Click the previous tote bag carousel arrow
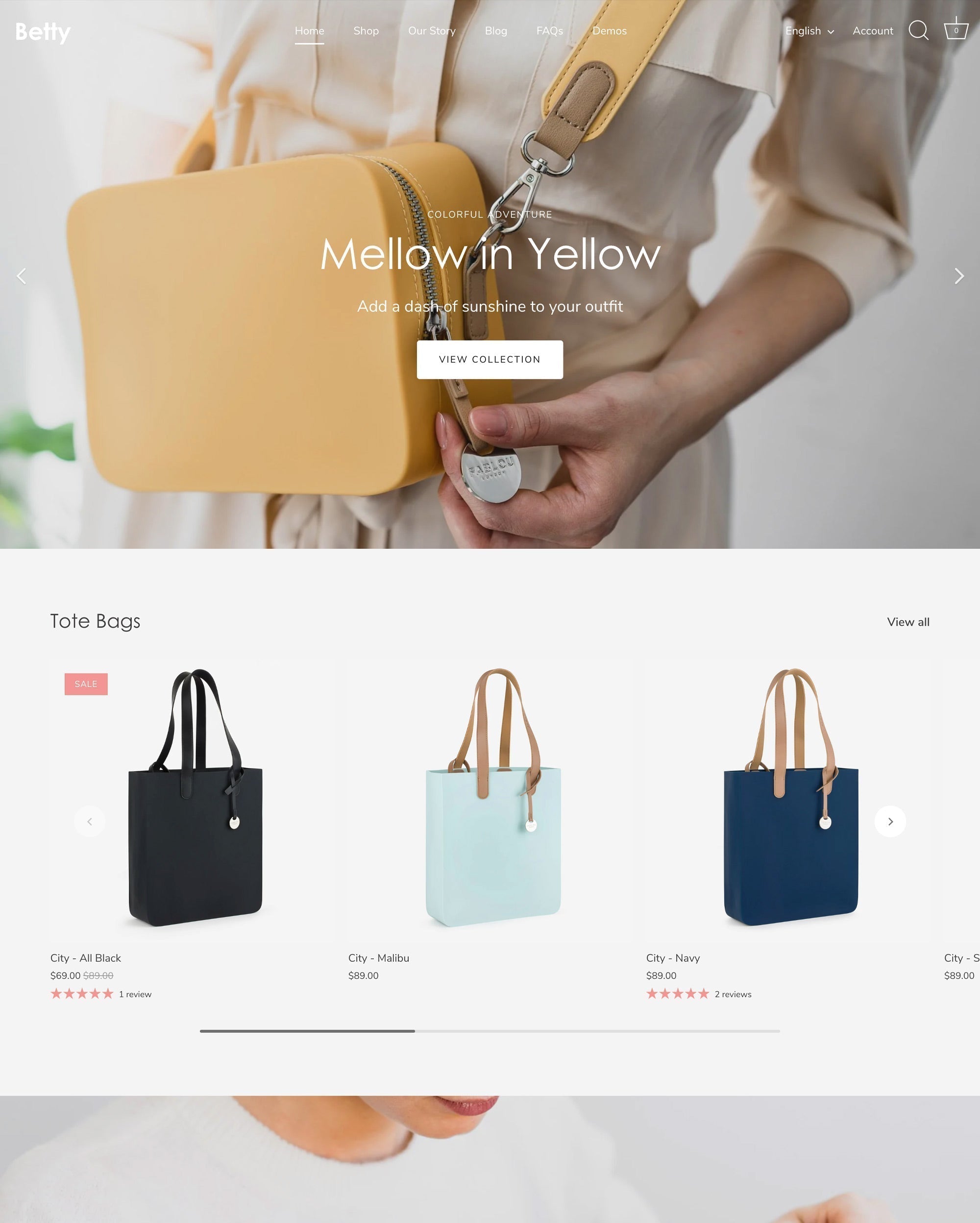Image resolution: width=980 pixels, height=1223 pixels. 90,821
